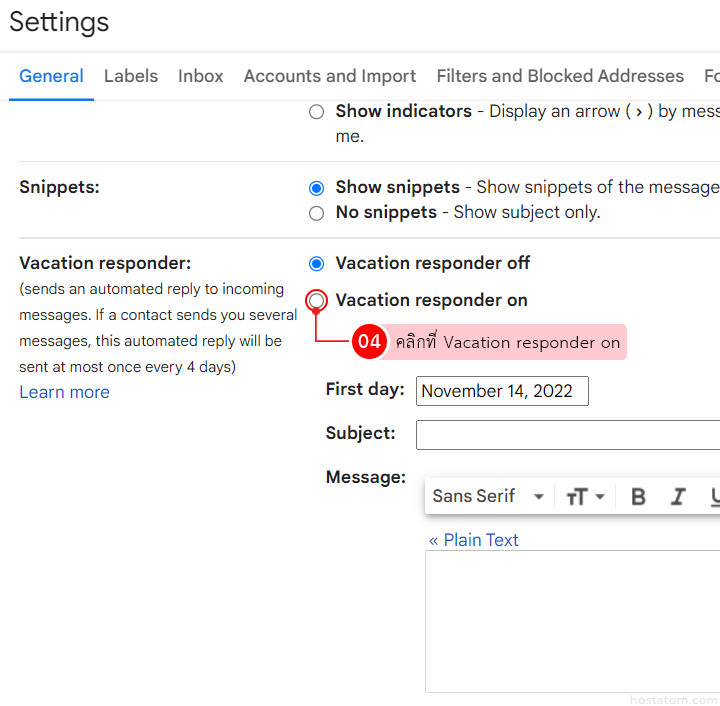Choose the No snippets option
This screenshot has height=706, width=720.
pyautogui.click(x=317, y=213)
